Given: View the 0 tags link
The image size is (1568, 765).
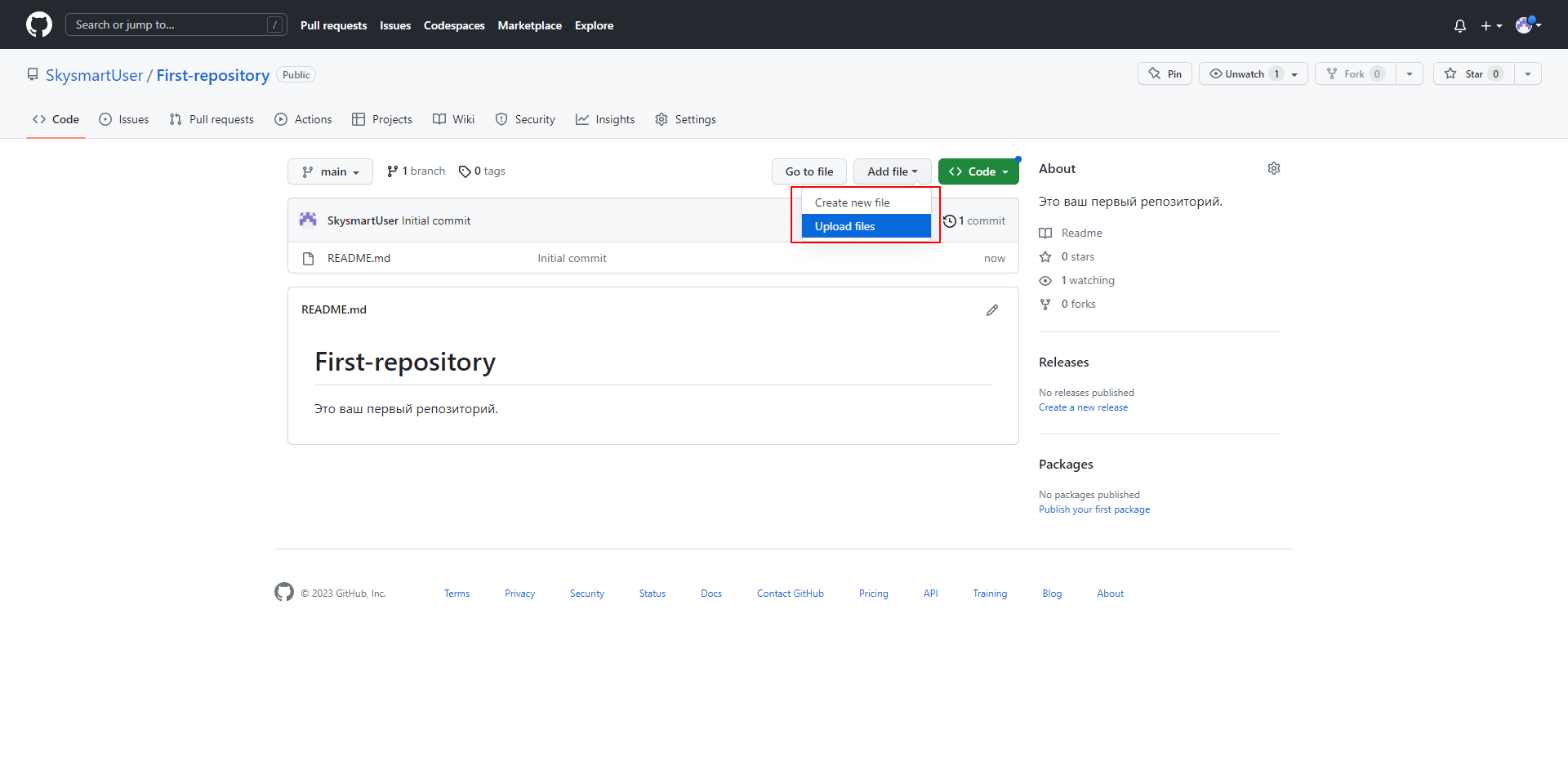Looking at the screenshot, I should pos(482,171).
